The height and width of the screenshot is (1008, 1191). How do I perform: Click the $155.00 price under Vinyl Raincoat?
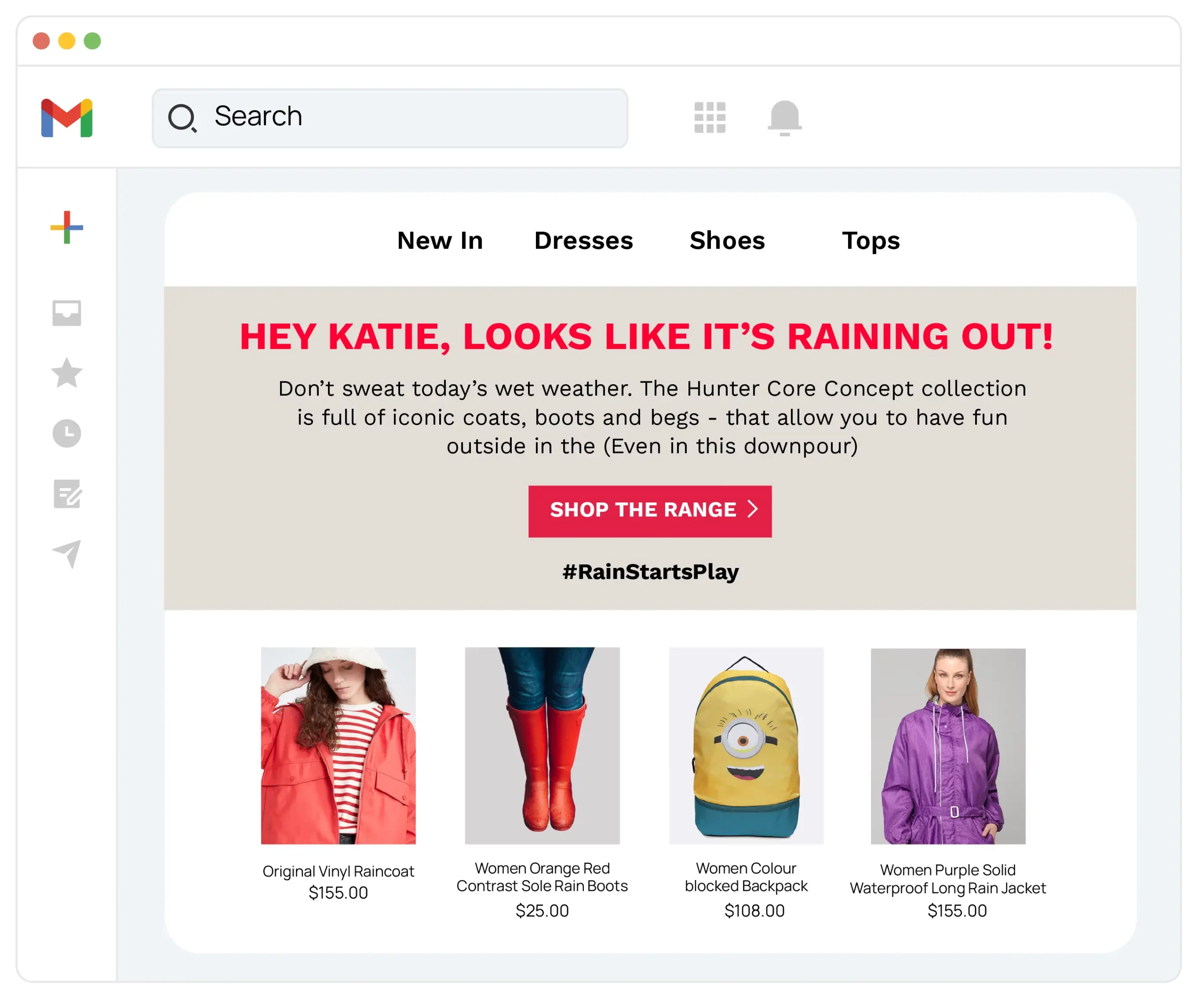(x=338, y=893)
